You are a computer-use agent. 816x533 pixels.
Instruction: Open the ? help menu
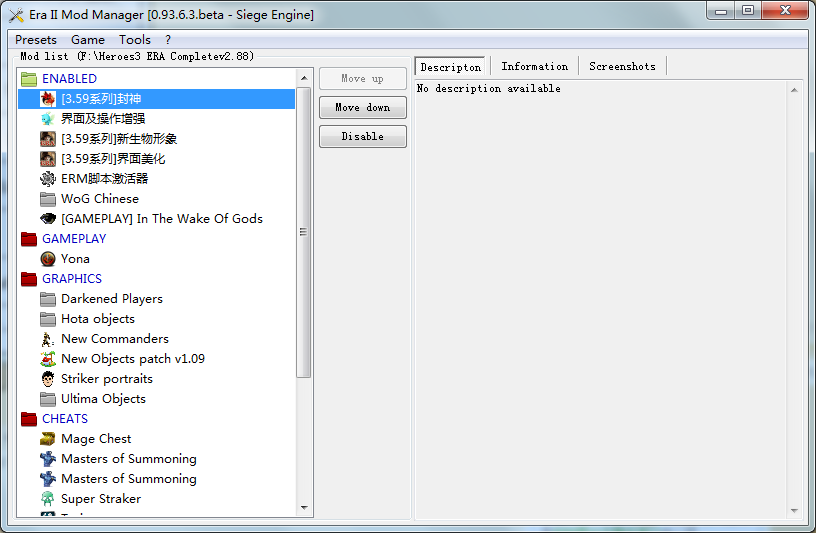click(x=168, y=40)
